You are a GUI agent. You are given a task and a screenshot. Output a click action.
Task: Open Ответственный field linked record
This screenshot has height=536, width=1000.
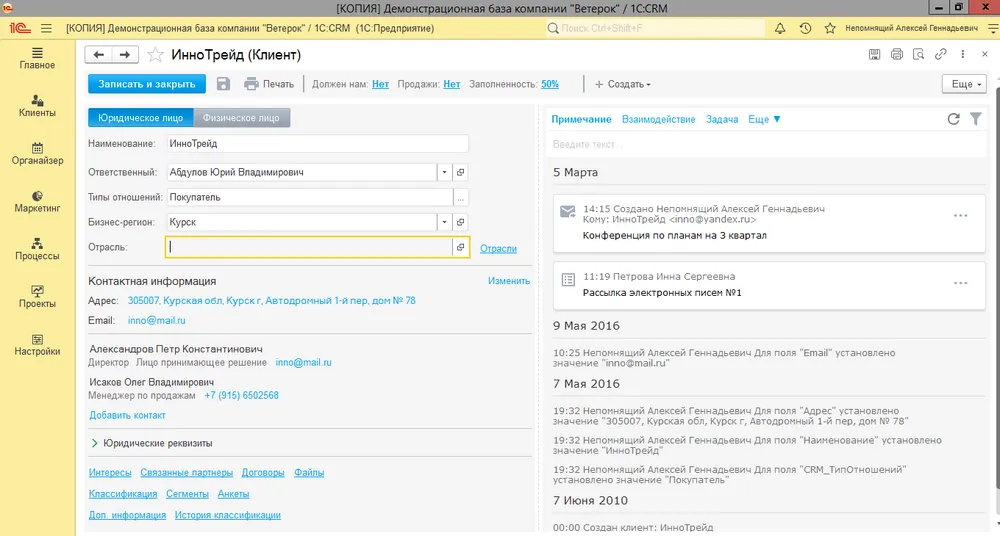[460, 172]
